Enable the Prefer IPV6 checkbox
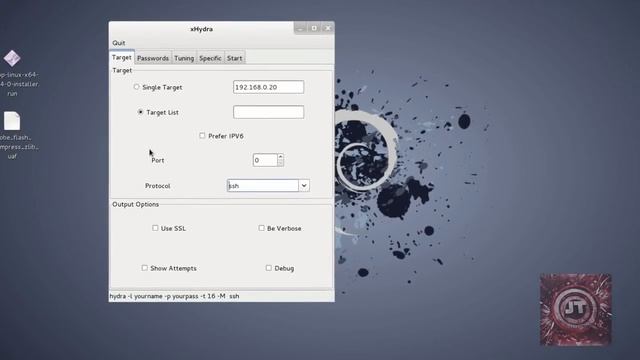Viewport: 640px width, 360px height. point(202,136)
